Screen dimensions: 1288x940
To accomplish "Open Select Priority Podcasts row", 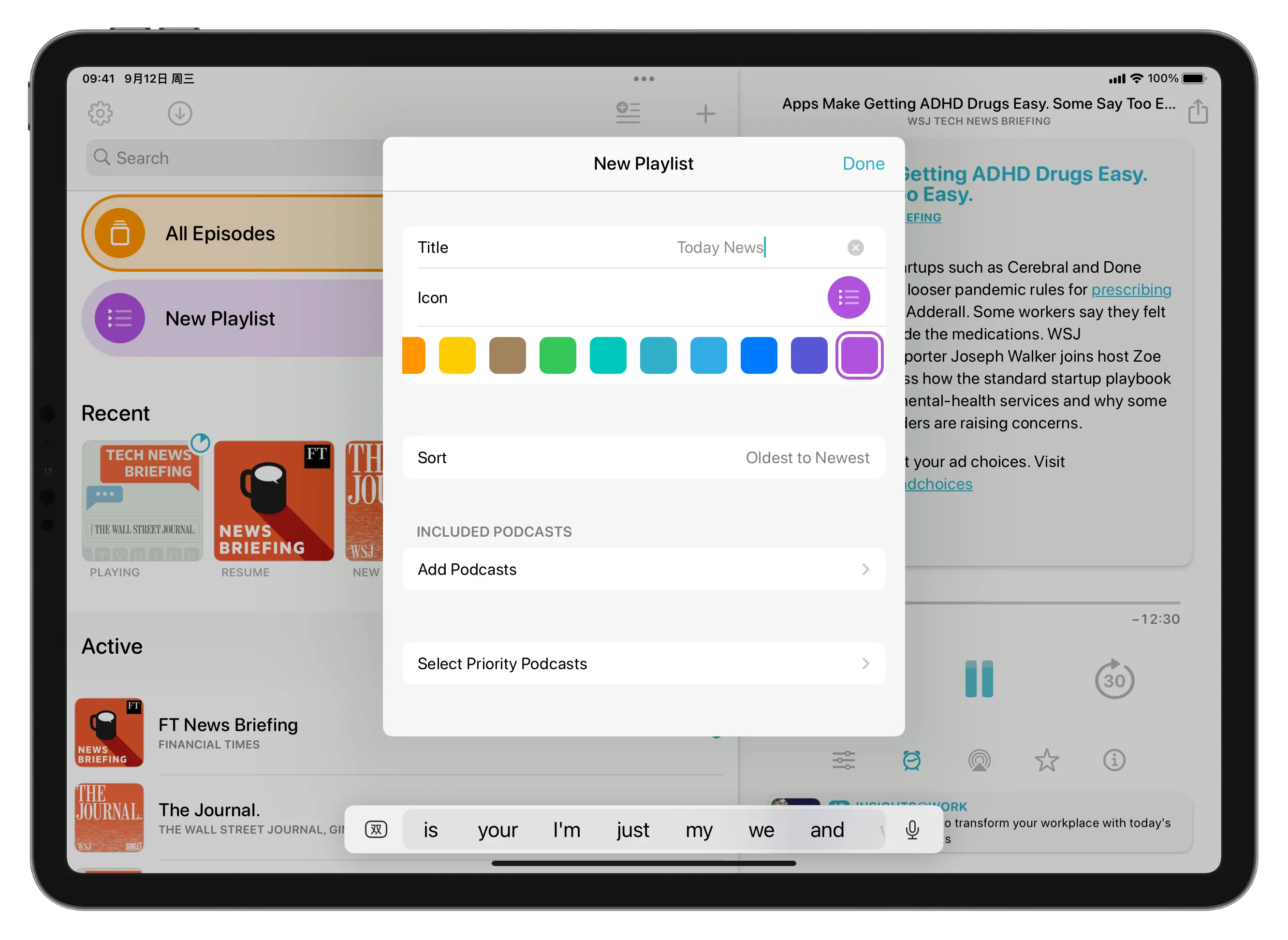I will click(644, 663).
